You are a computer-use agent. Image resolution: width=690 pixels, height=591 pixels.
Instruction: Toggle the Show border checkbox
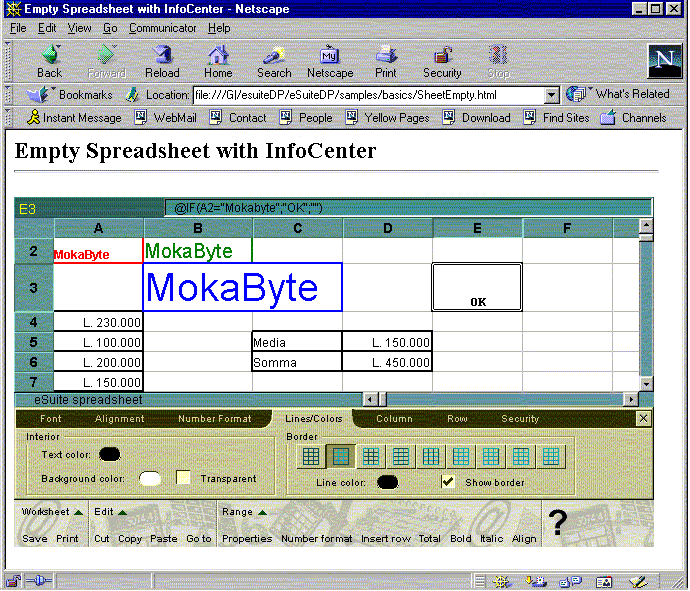pos(448,481)
